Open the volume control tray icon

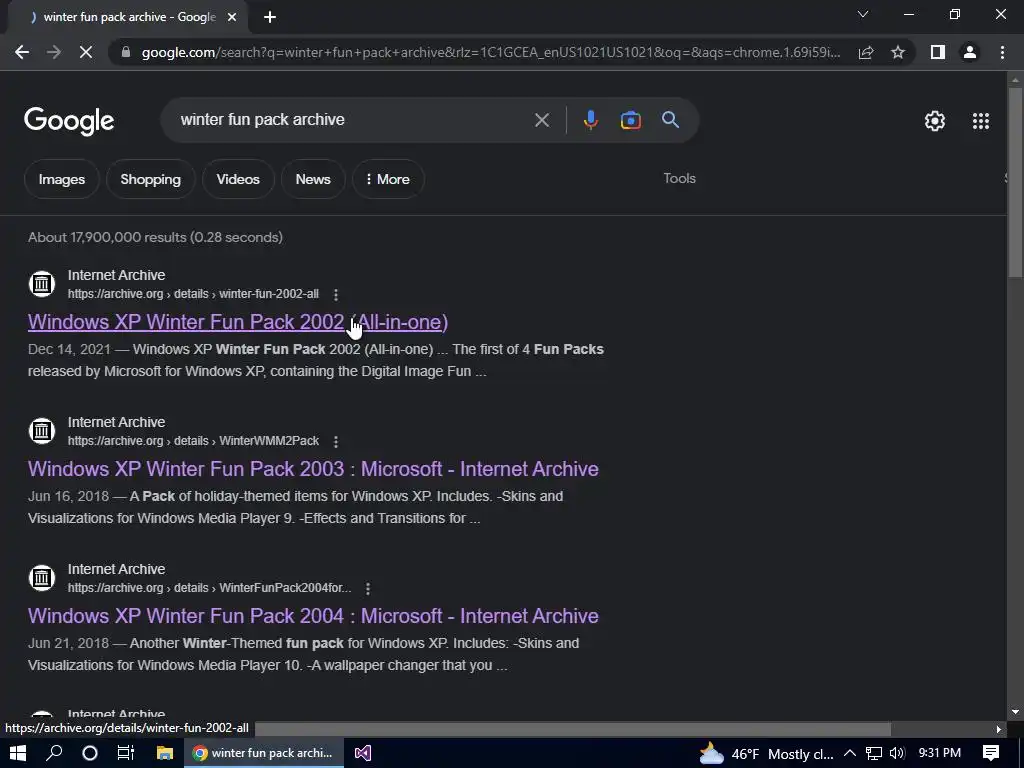click(897, 753)
